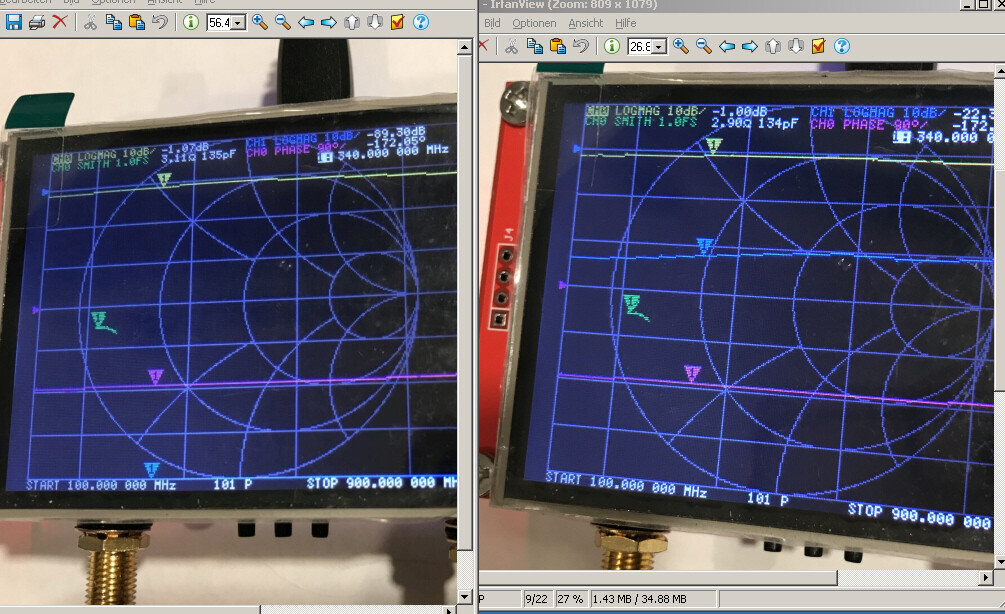1005x614 pixels.
Task: Open Settings checkmark icon in left window
Action: tap(397, 22)
